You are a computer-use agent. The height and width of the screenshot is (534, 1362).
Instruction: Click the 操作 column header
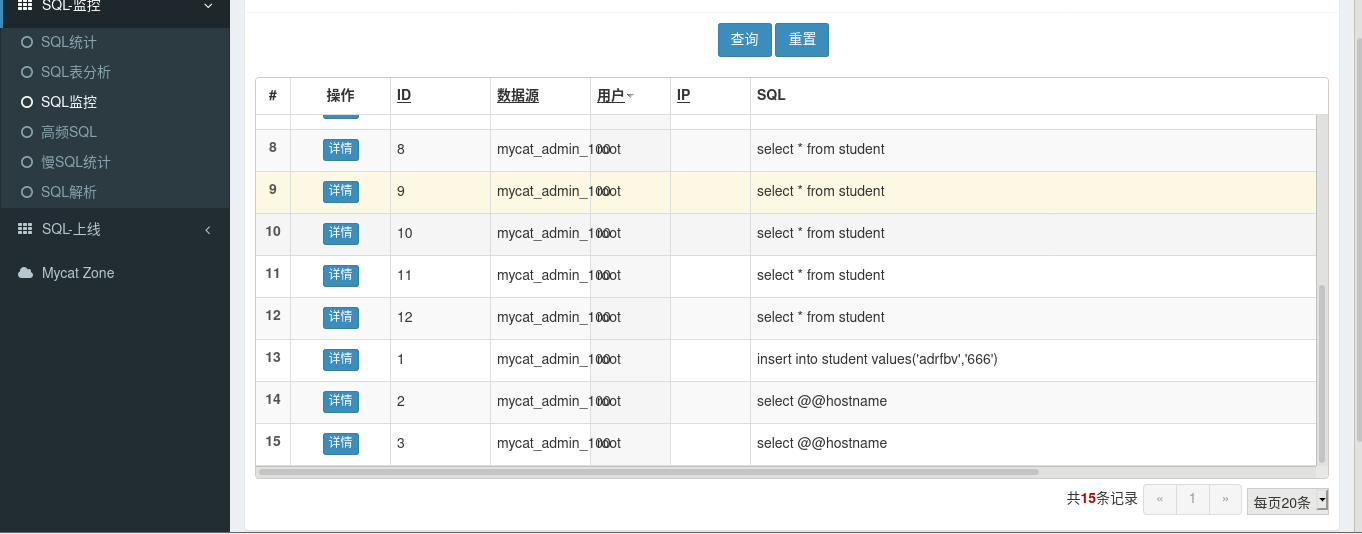[x=340, y=96]
